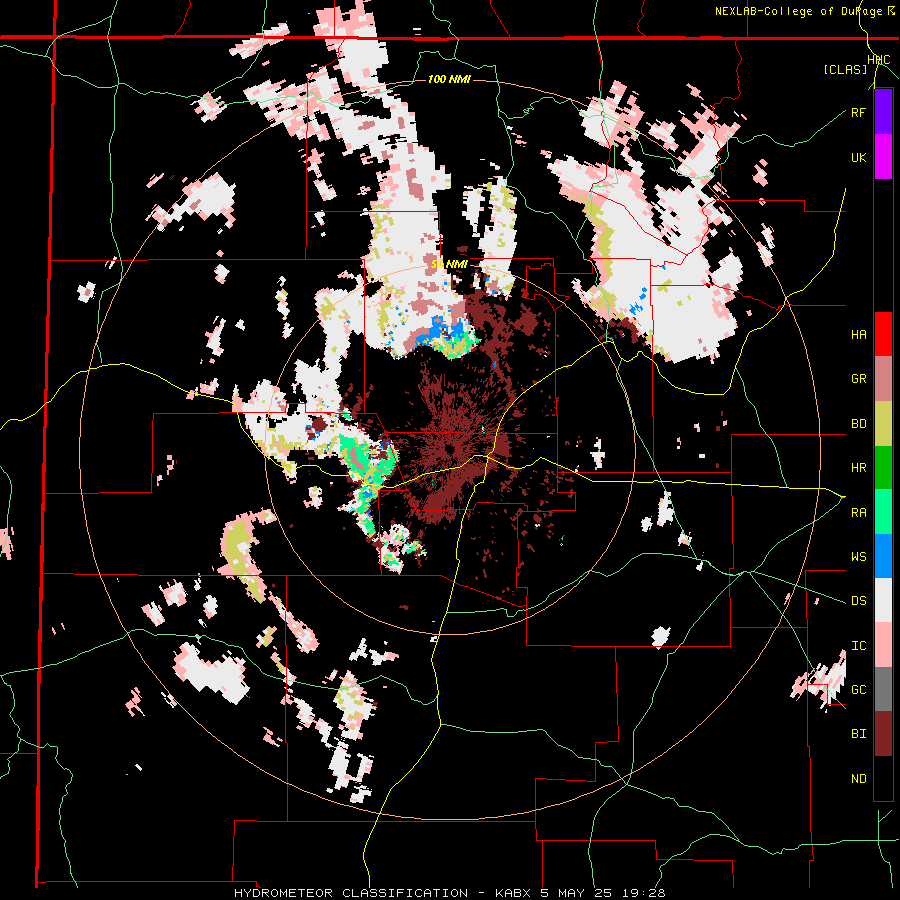This screenshot has width=900, height=900.
Task: Click the WS blue legend swatch
Action: (883, 556)
